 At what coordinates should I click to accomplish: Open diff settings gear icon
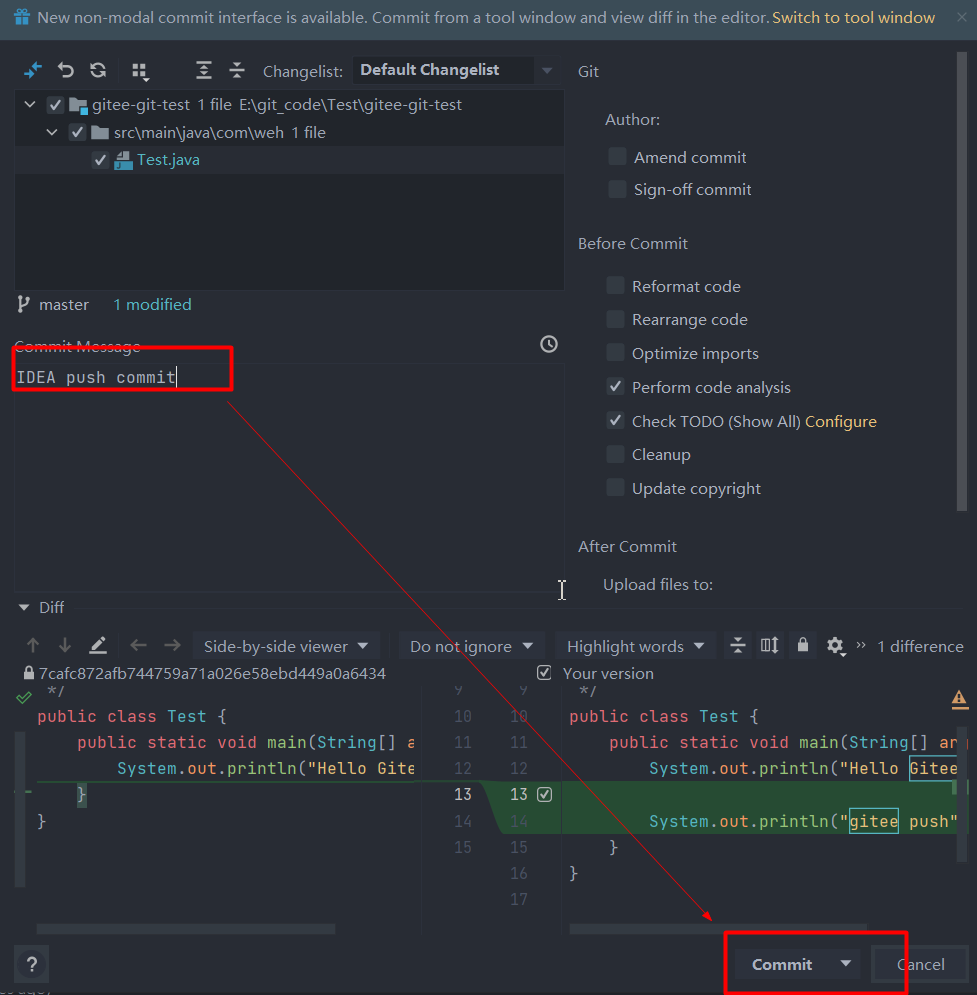pos(836,646)
